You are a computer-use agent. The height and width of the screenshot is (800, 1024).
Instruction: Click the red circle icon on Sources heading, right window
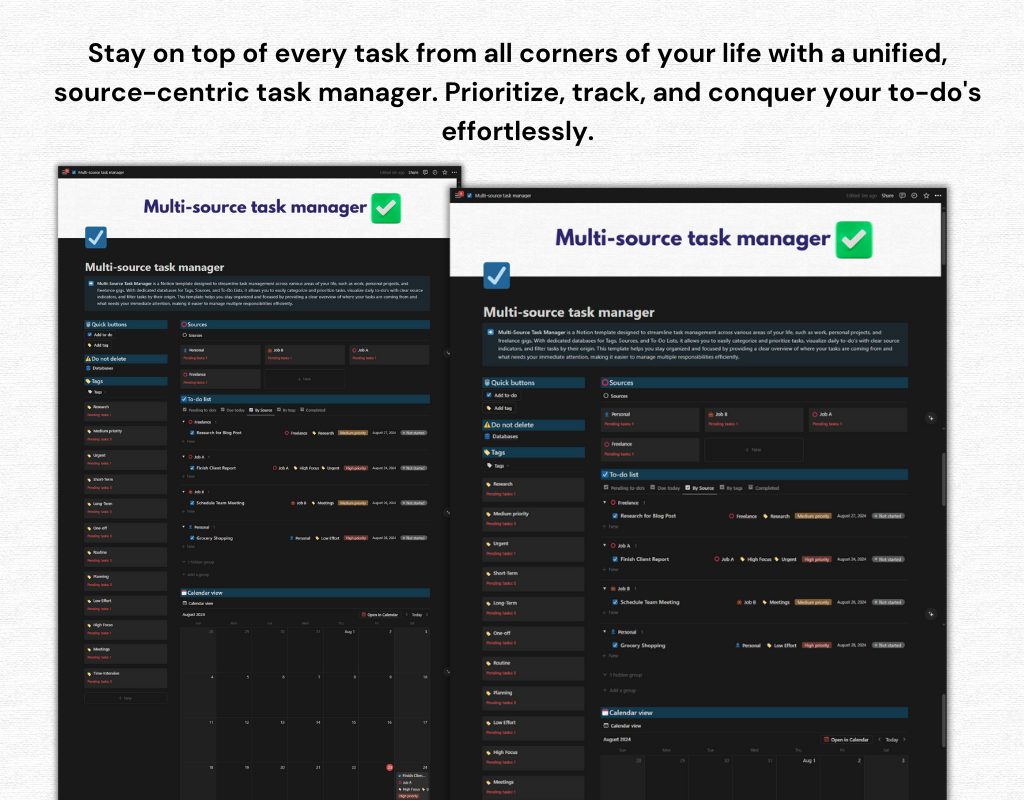click(x=605, y=383)
